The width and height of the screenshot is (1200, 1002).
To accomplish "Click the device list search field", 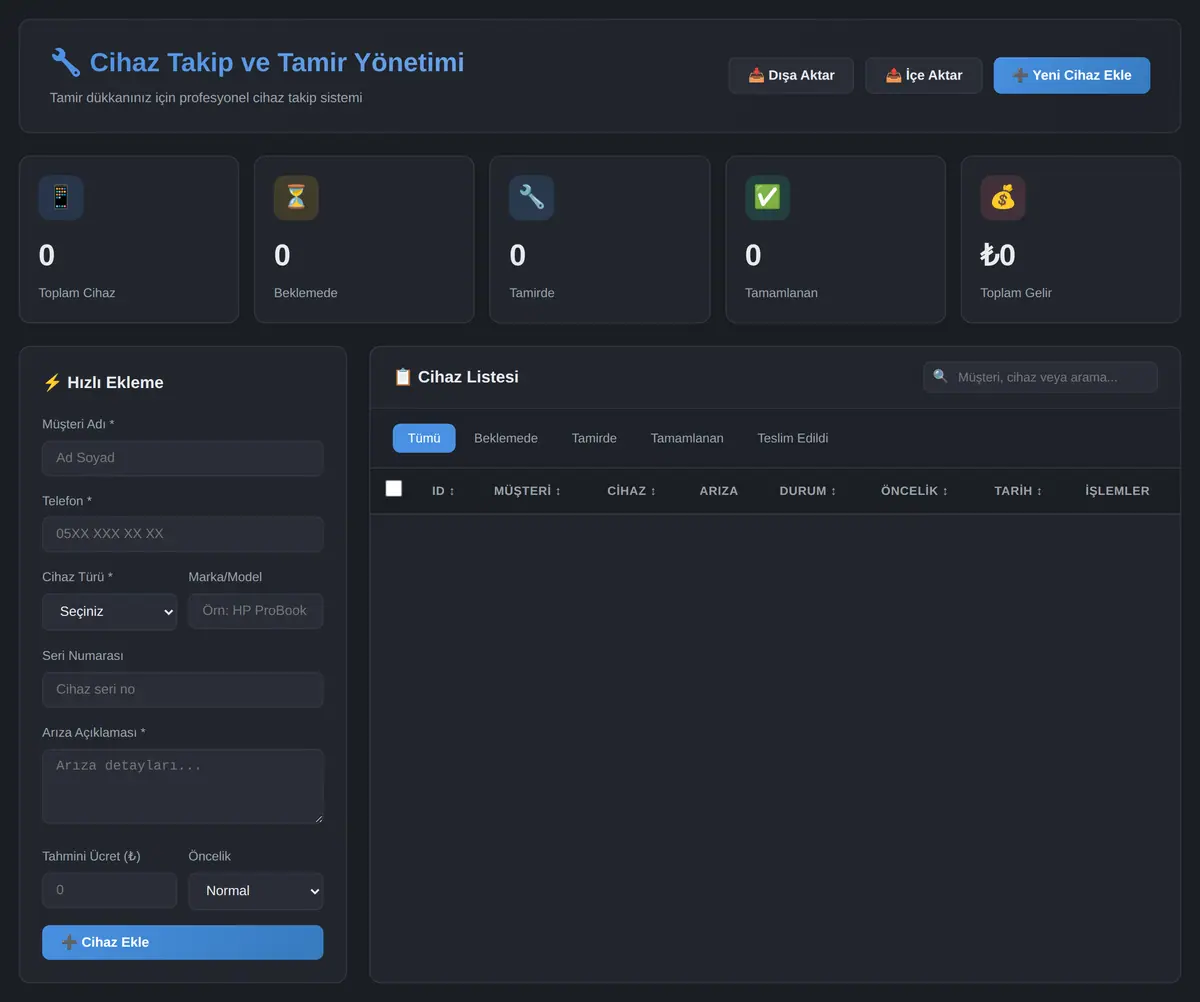I will (1040, 377).
